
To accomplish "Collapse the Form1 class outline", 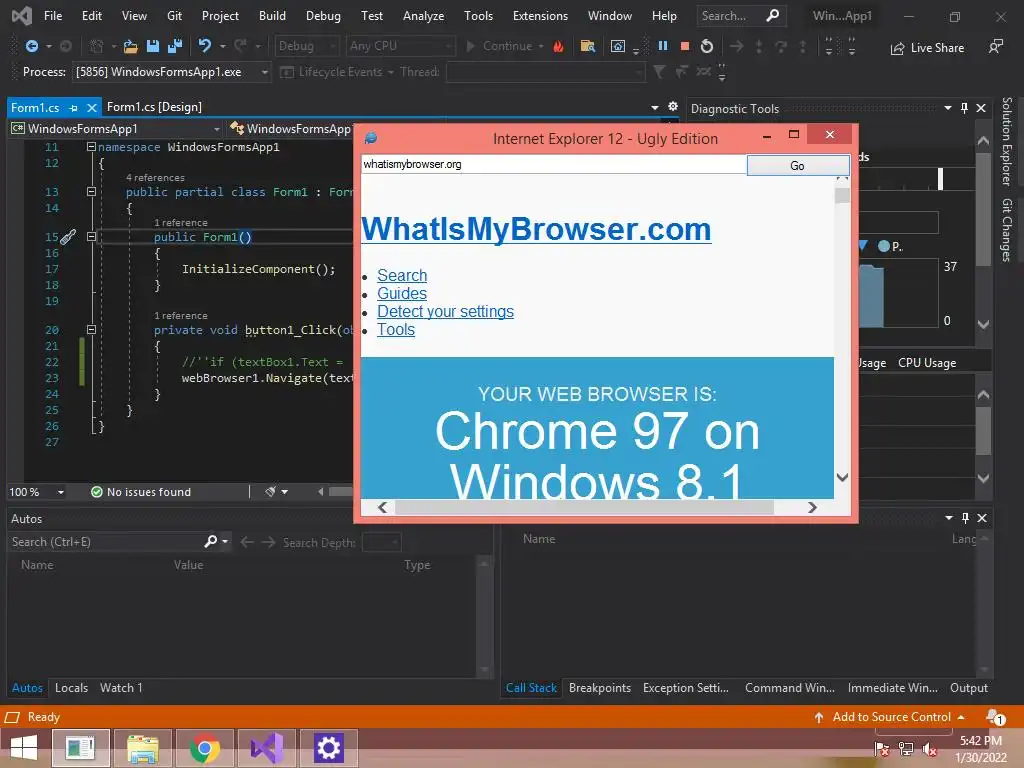I will coord(91,192).
